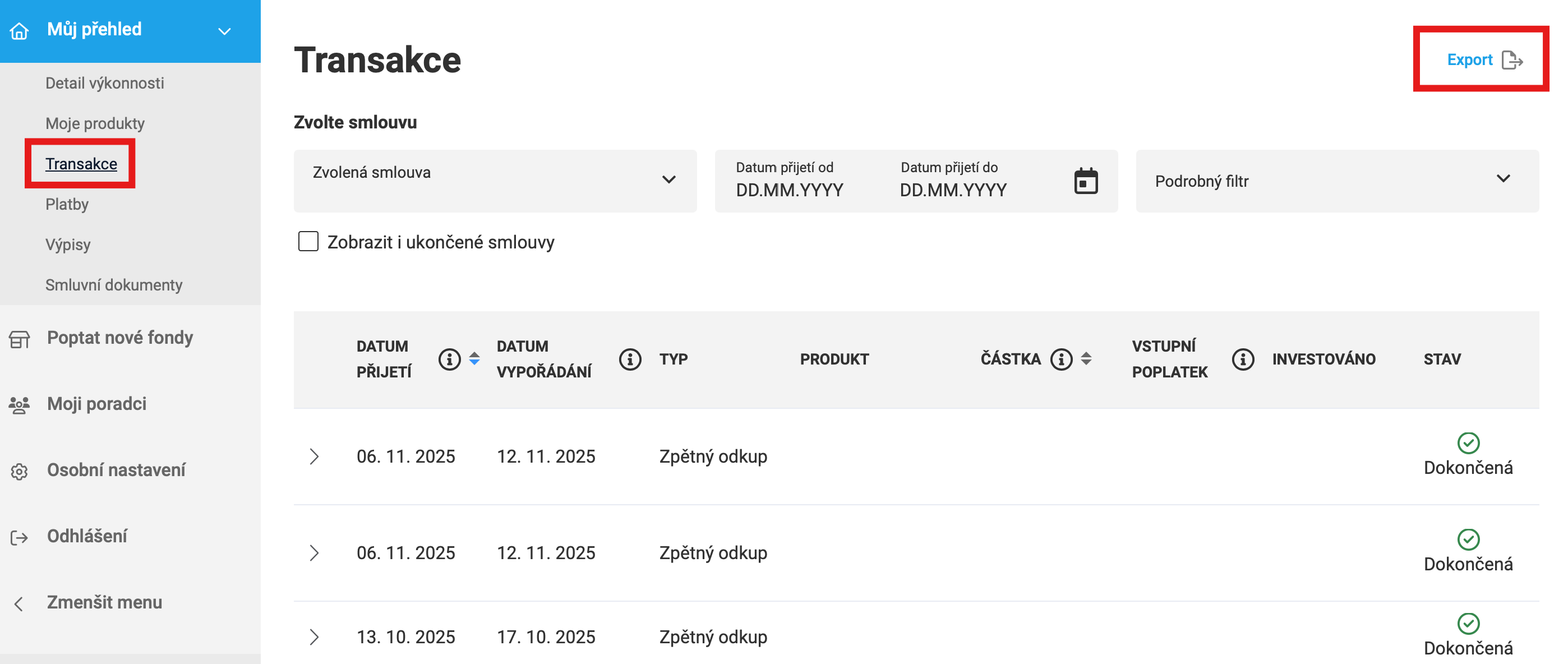This screenshot has width=1568, height=664.
Task: Click info icon next to Vstupní poplatek
Action: (1242, 359)
